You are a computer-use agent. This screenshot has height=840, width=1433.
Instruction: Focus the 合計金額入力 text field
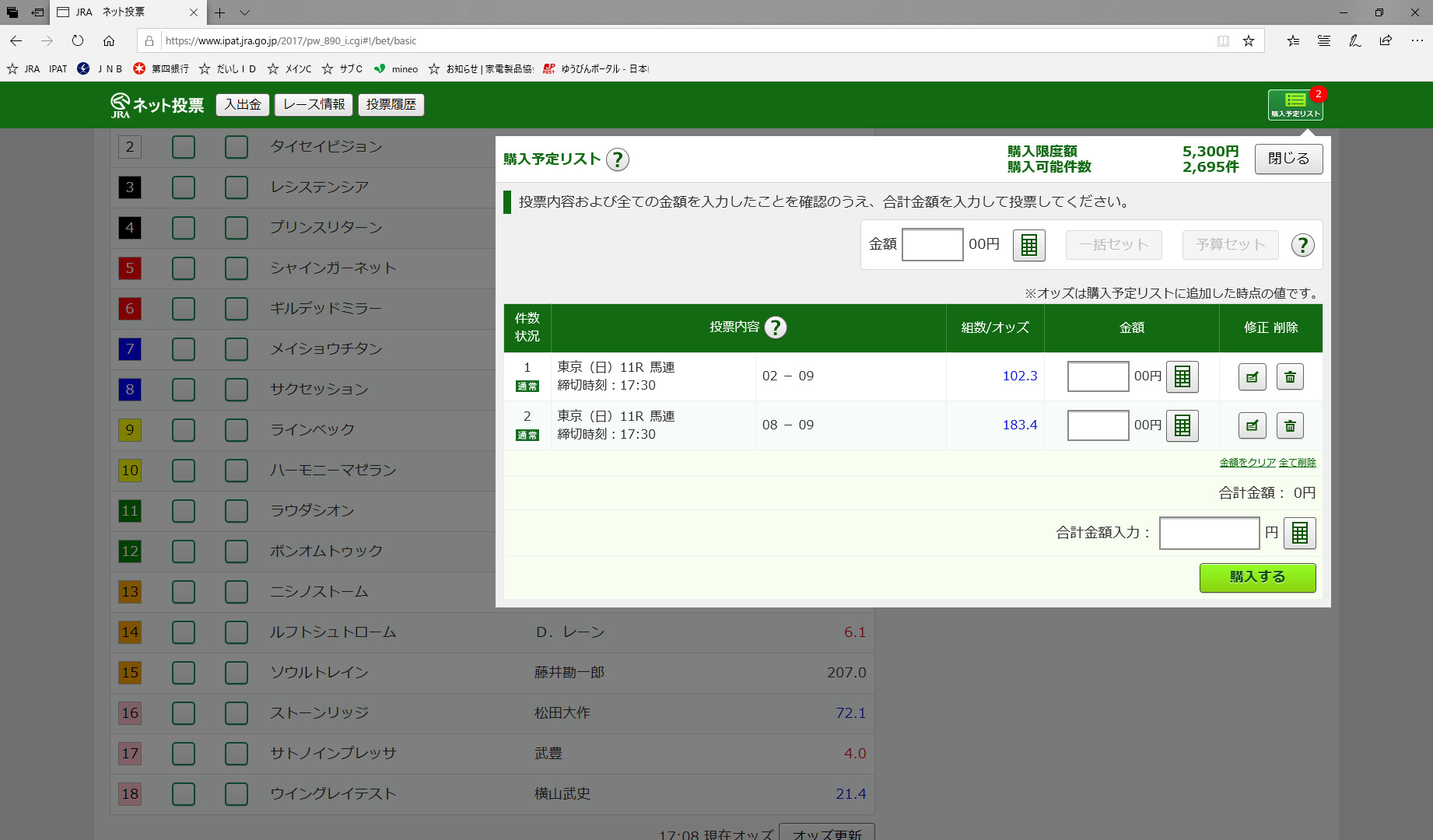[x=1209, y=534]
